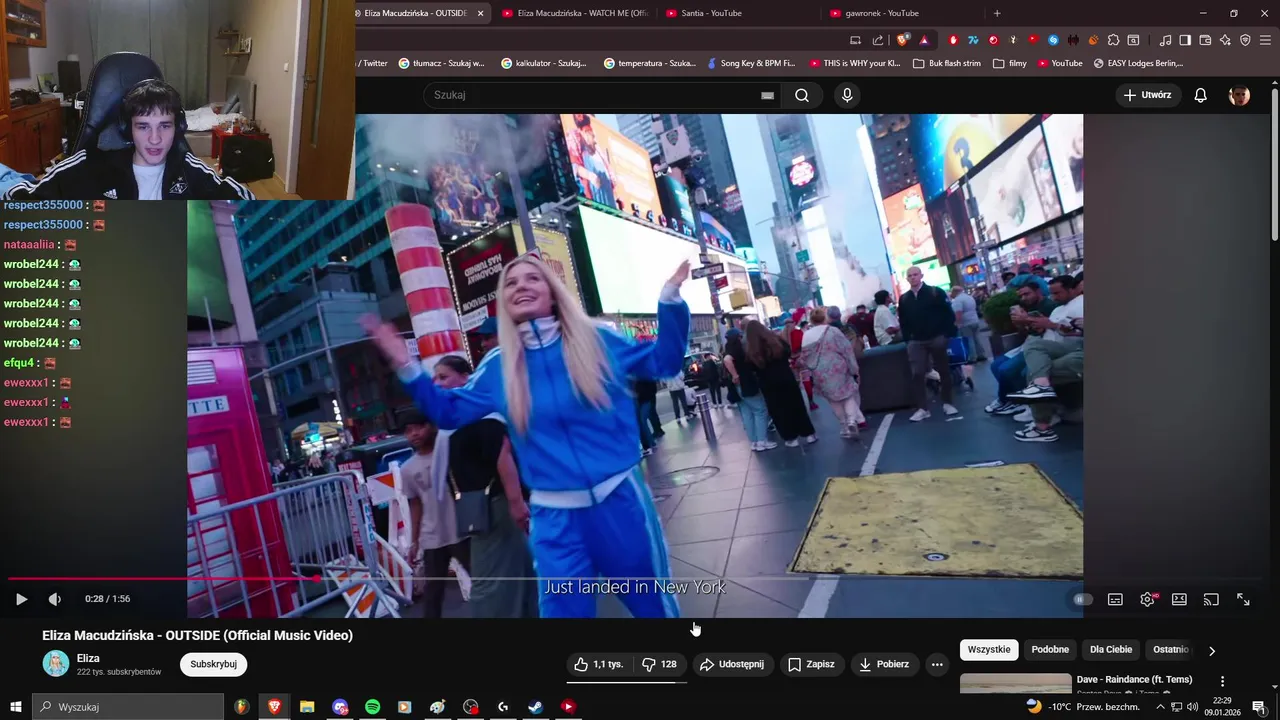This screenshot has width=1280, height=720.
Task: Open the browser extensions puzzle icon
Action: pyautogui.click(x=1113, y=40)
